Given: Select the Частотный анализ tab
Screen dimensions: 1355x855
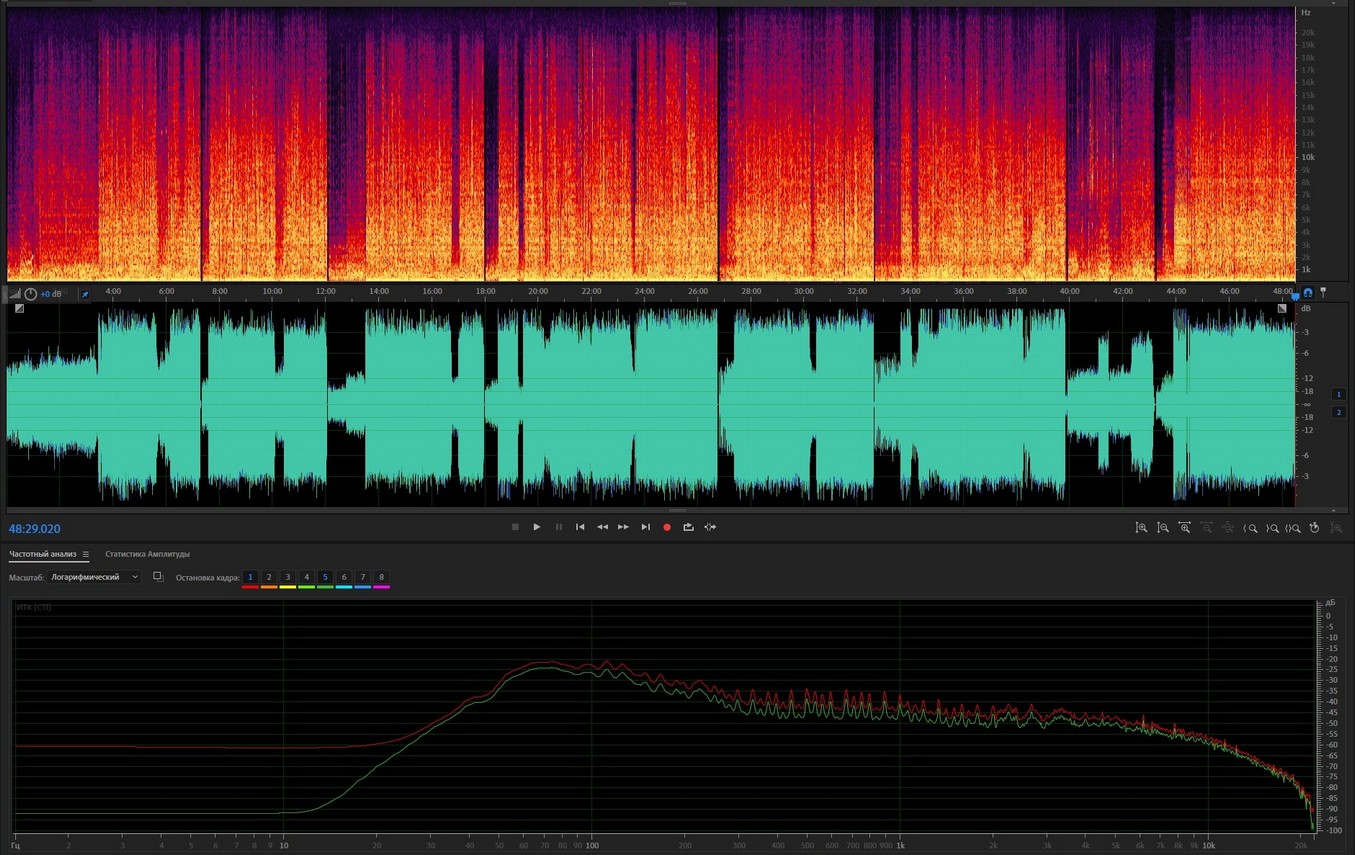Looking at the screenshot, I should [x=43, y=554].
